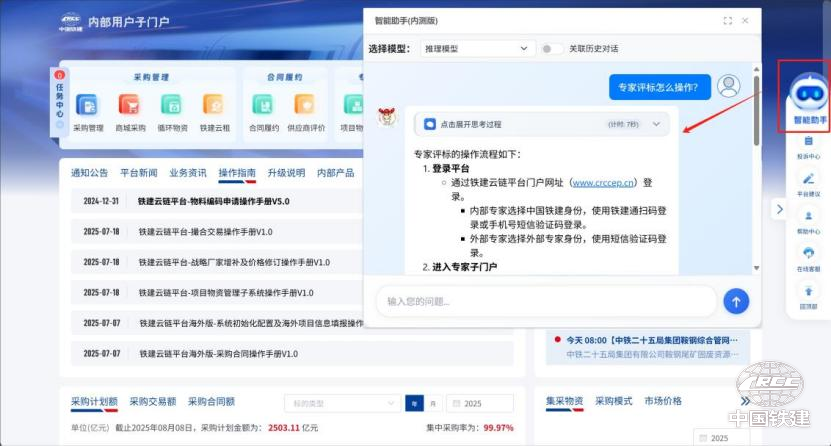
Task: Open 项目物资管理子系统操作手册 entry
Action: [226, 292]
